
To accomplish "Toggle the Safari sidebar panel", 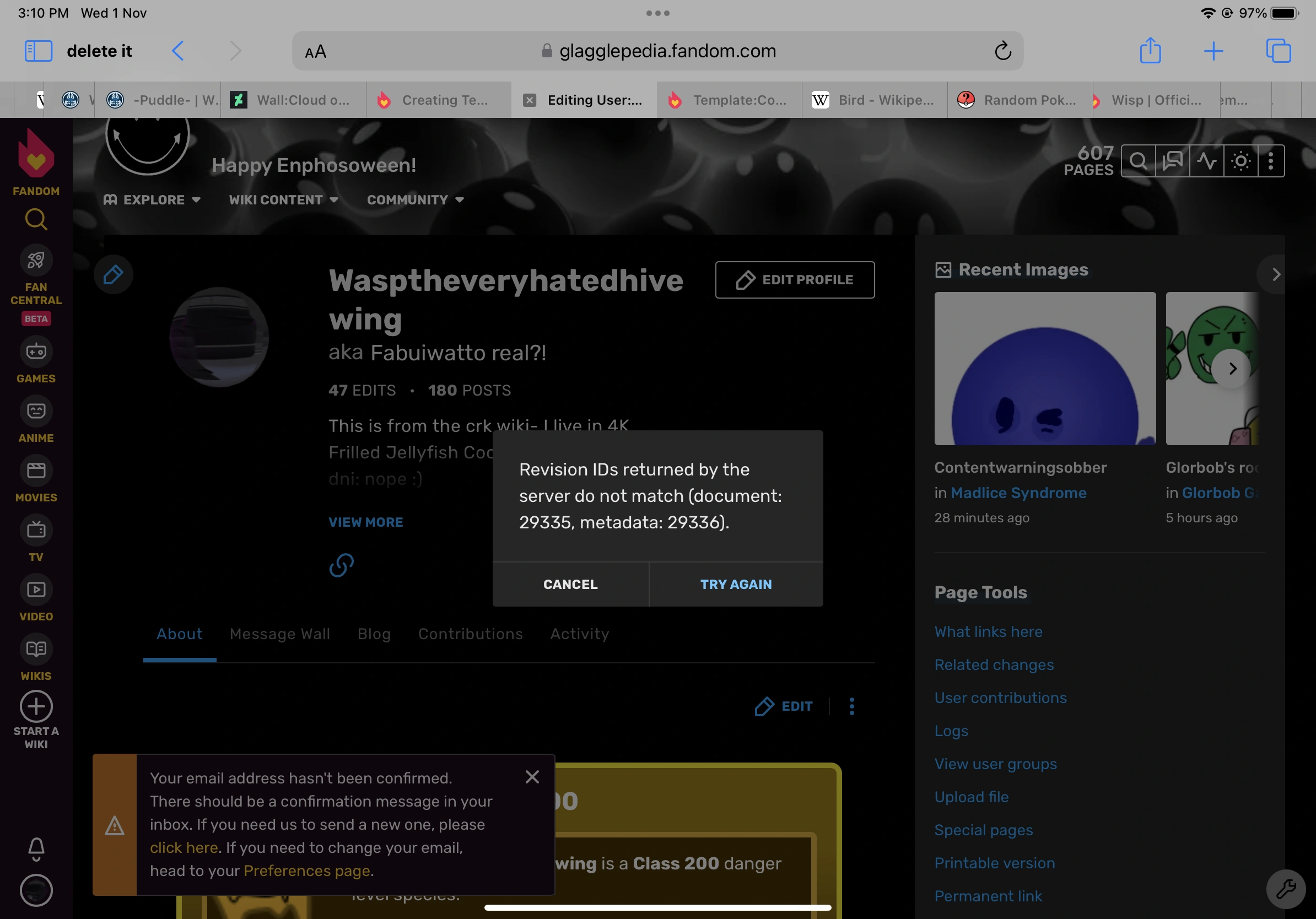I will [39, 51].
